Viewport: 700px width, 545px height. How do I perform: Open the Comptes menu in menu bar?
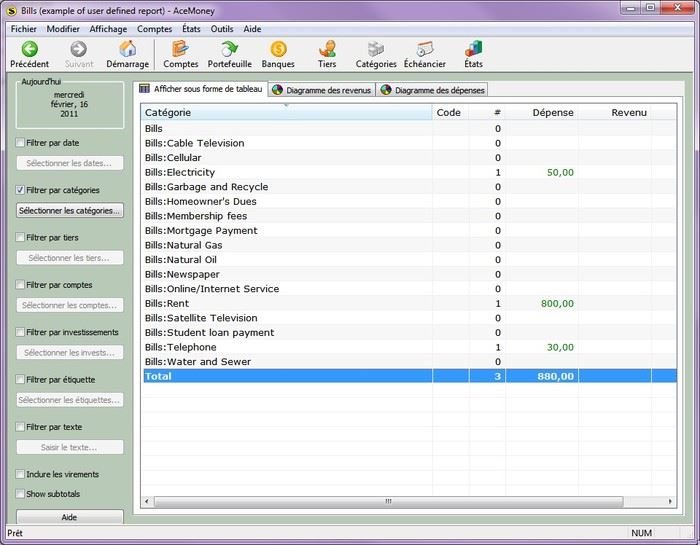tap(154, 29)
